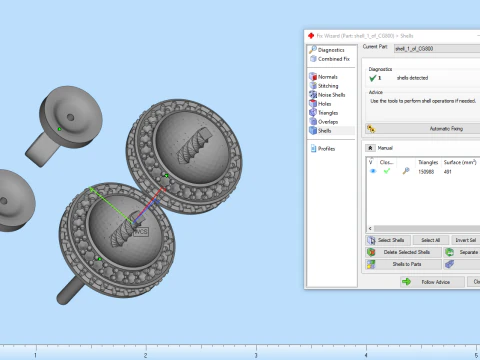This screenshot has width=480, height=360.
Task: Switch to the Triangles step
Action: coord(328,113)
